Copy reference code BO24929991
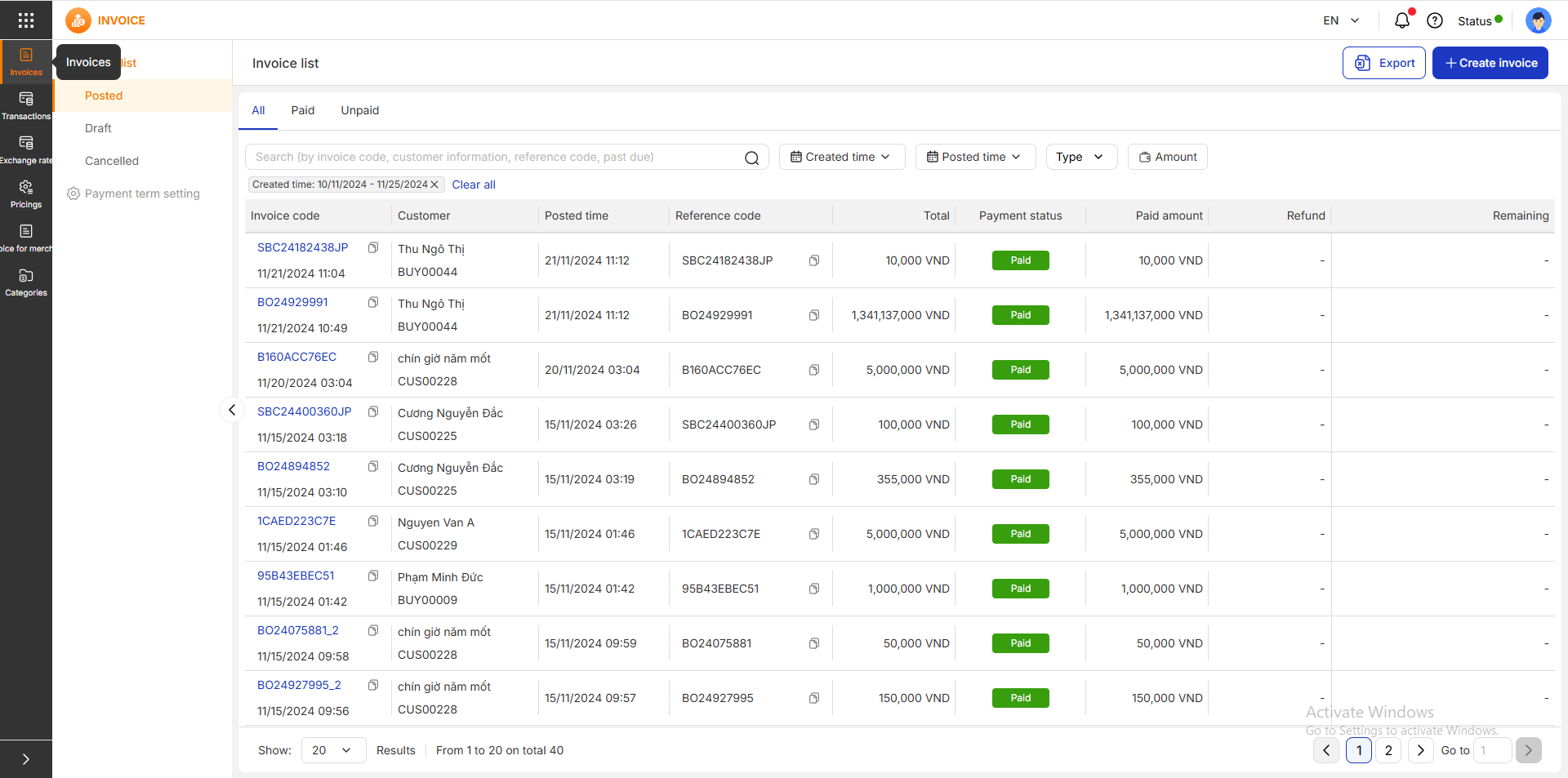Viewport: 1568px width, 778px height. pyautogui.click(x=814, y=315)
